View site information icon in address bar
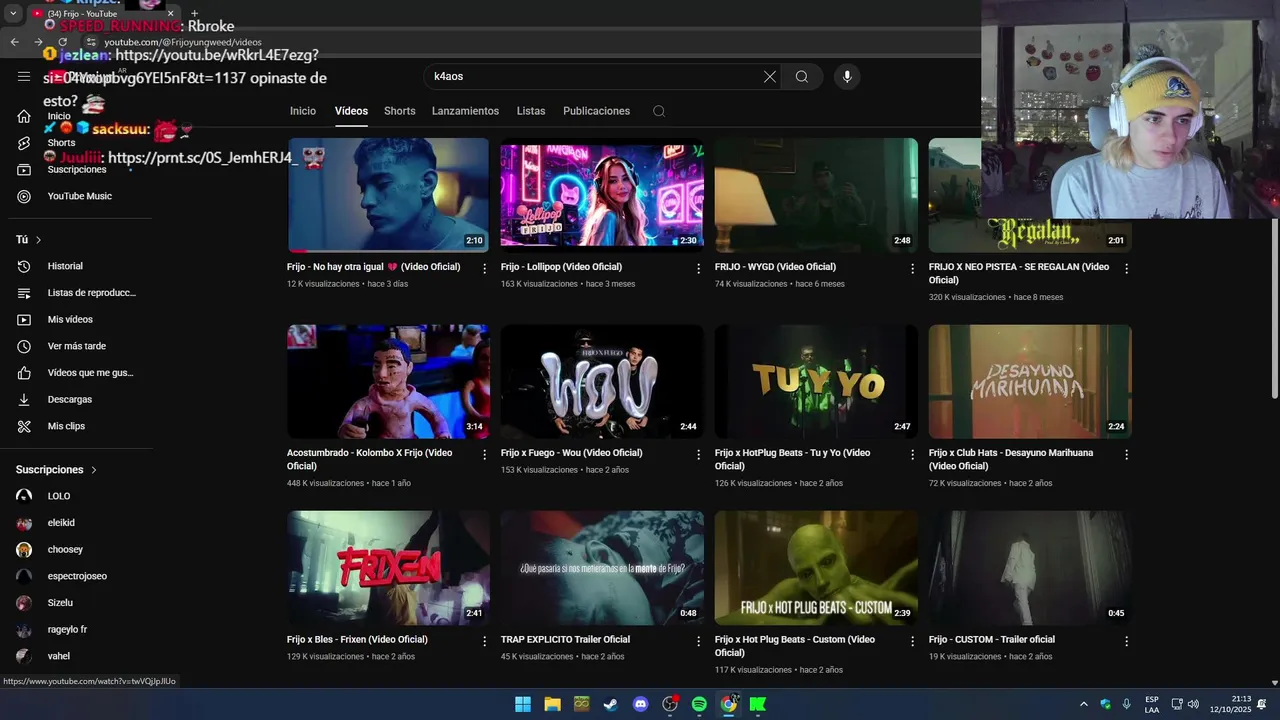1280x720 pixels. pos(91,42)
